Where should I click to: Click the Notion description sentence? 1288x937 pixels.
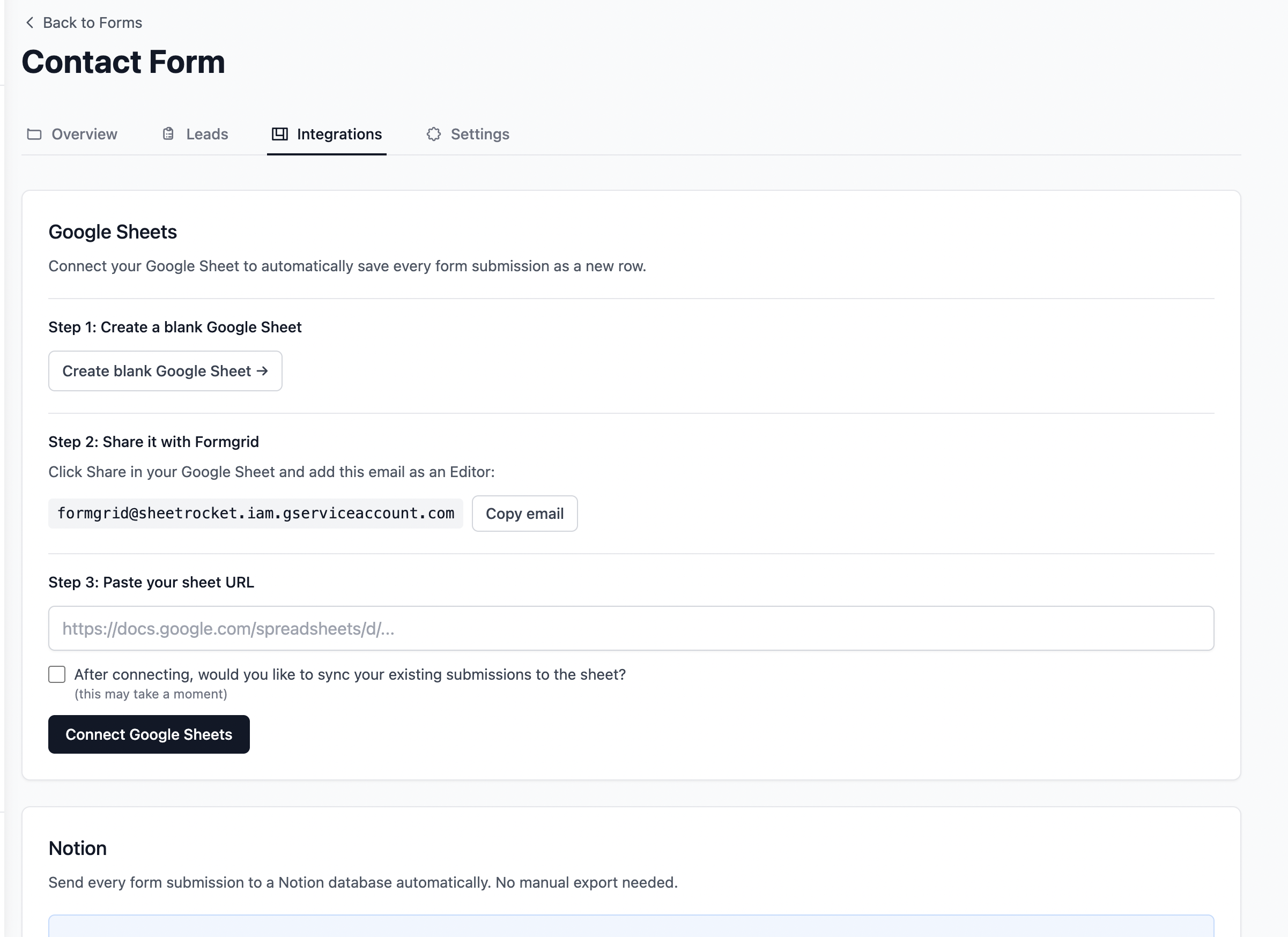click(x=363, y=882)
